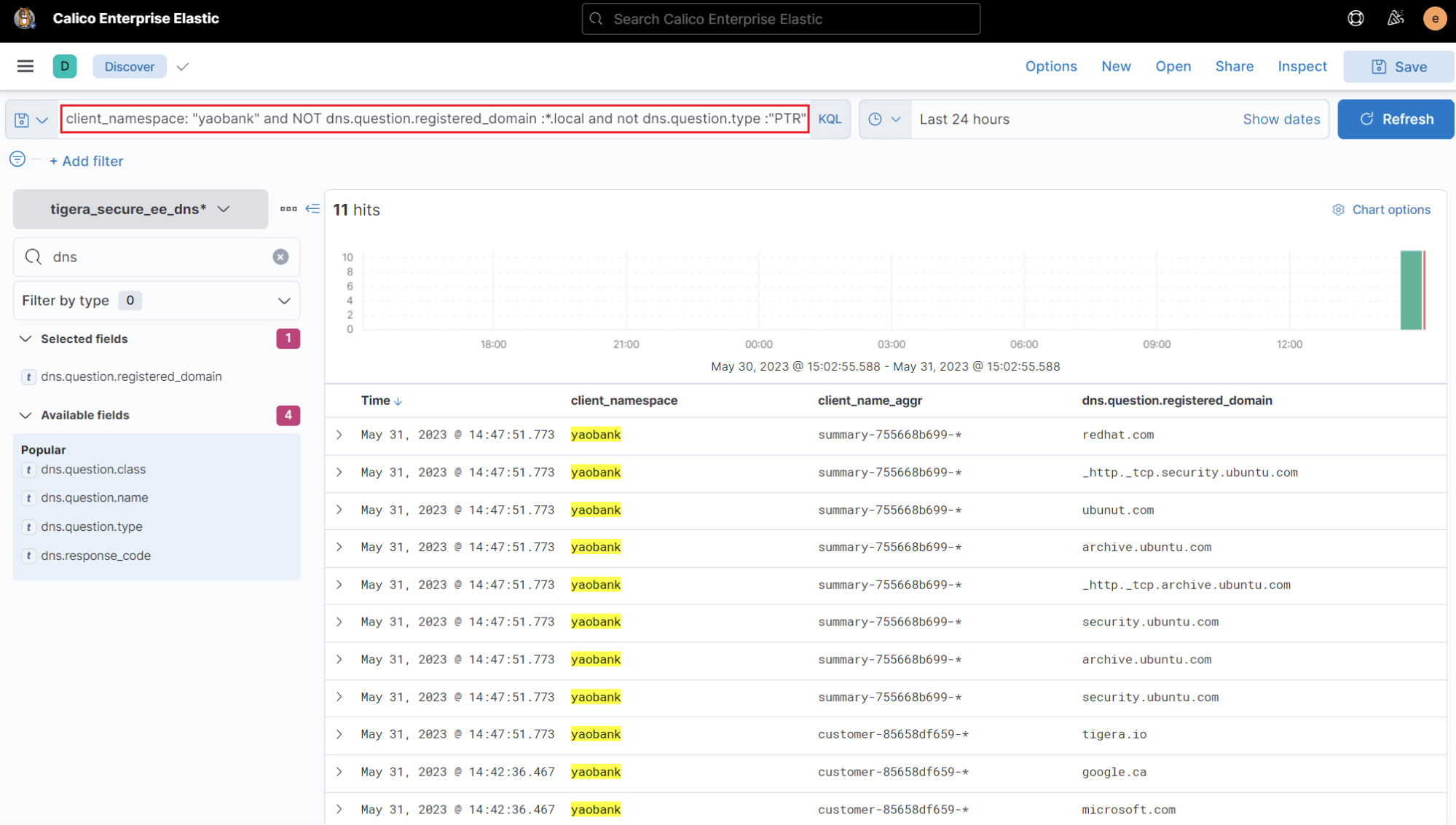Click the dns.question.registered_domain column header
This screenshot has width=1456, height=825.
coord(1176,400)
